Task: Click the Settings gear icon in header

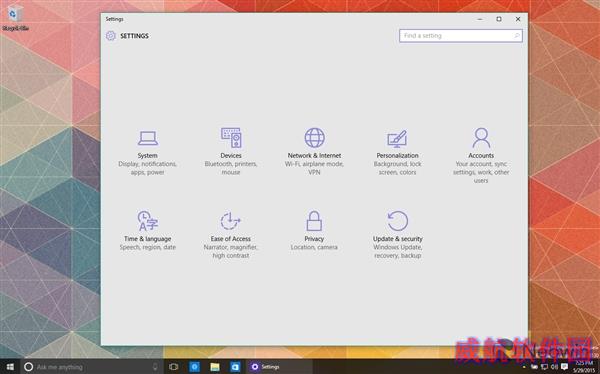Action: click(x=111, y=36)
